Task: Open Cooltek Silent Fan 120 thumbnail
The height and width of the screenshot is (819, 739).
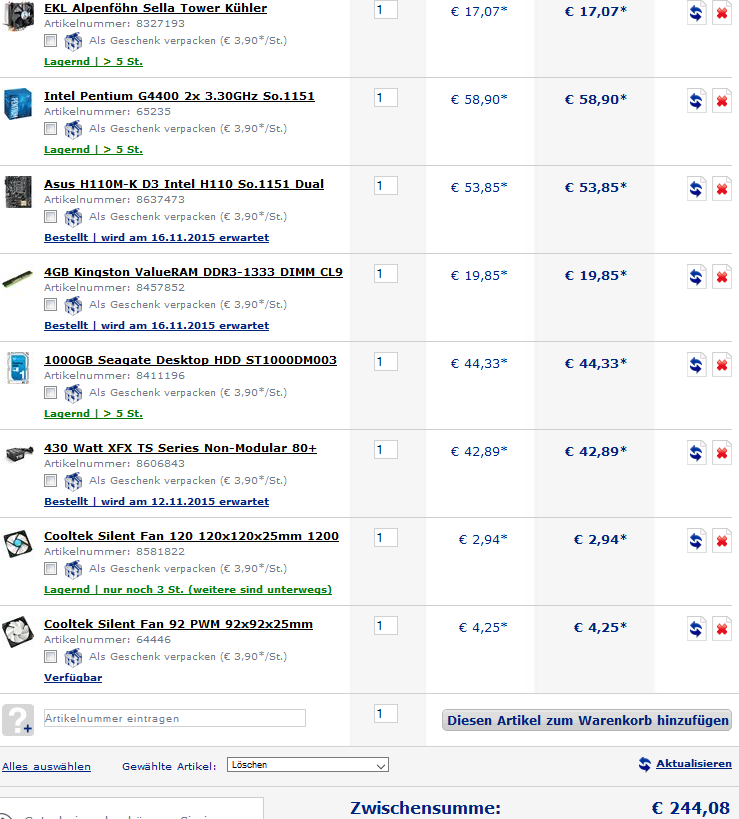Action: [x=18, y=543]
